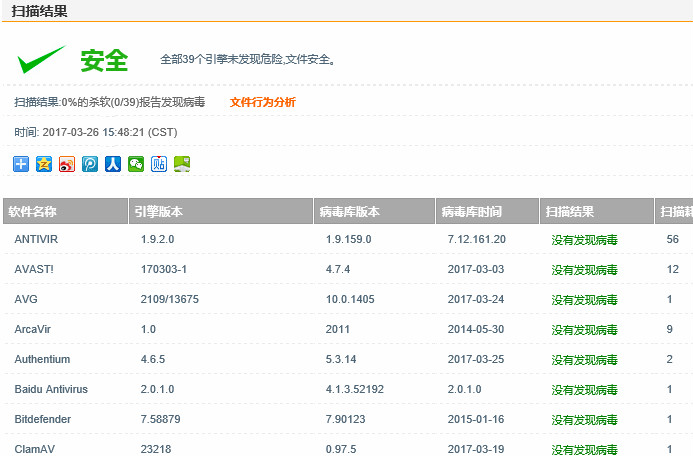Click 没有发现病毒 result in Authentium row
693x456 pixels.
click(584, 360)
